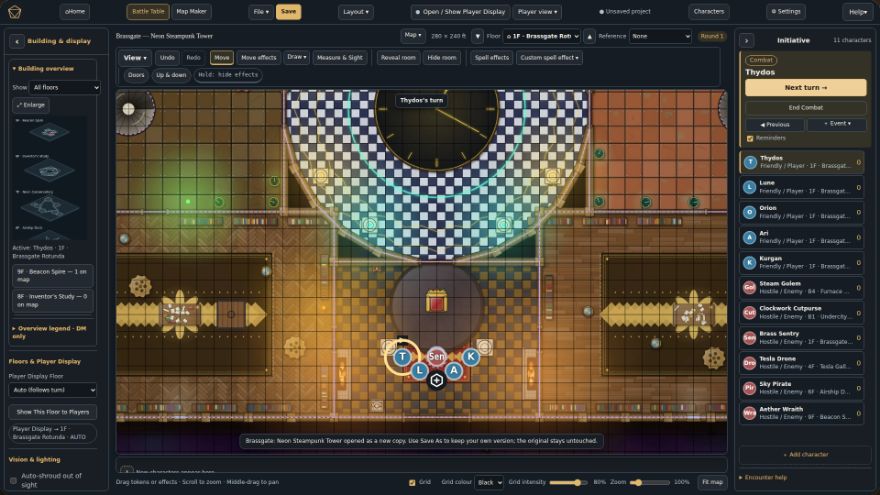The width and height of the screenshot is (880, 495).
Task: Click Clockwork Cutpurse avatar icon
Action: click(x=750, y=313)
